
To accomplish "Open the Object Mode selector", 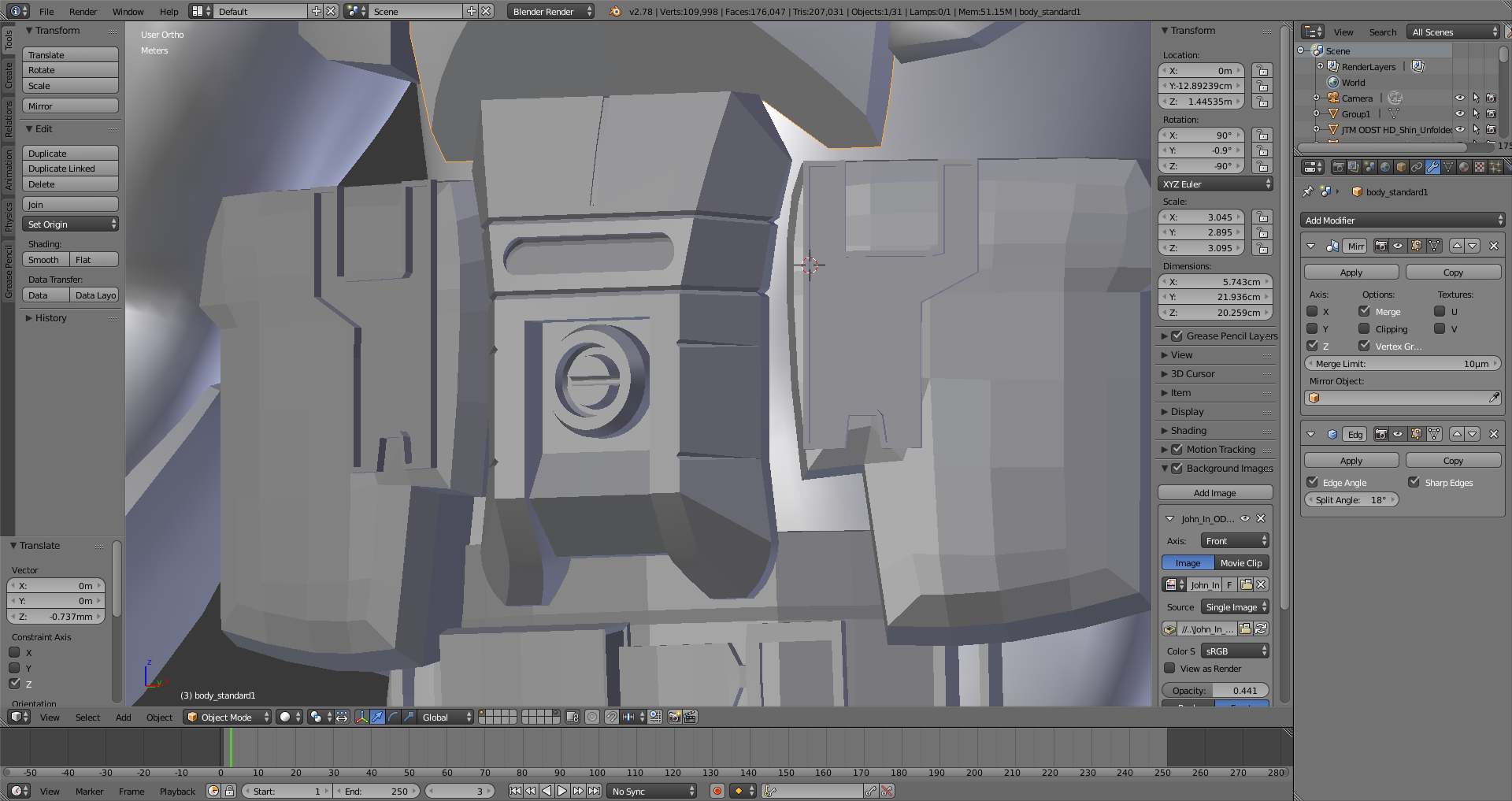I will [227, 717].
